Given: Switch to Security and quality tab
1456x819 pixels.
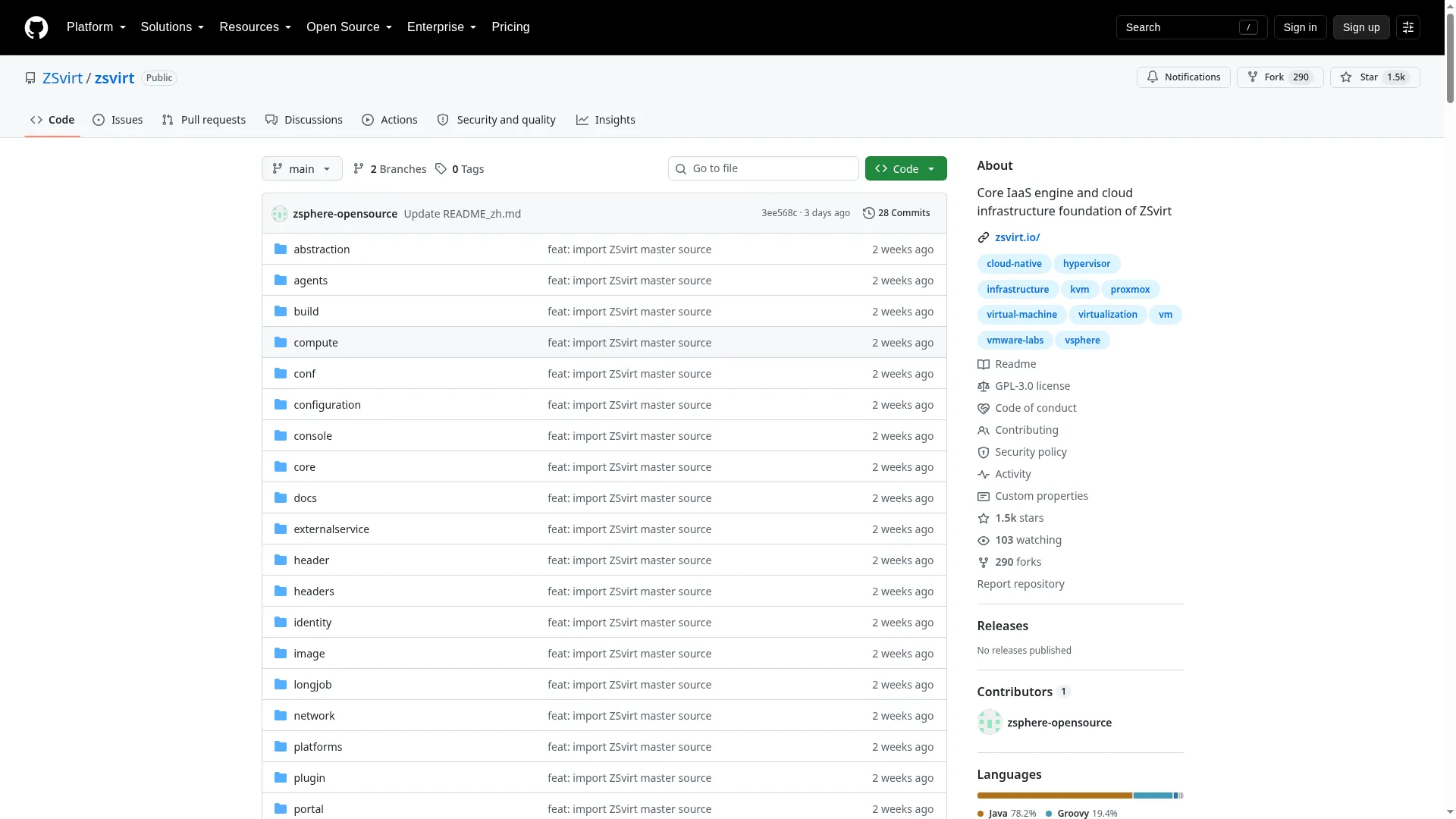Looking at the screenshot, I should (497, 120).
